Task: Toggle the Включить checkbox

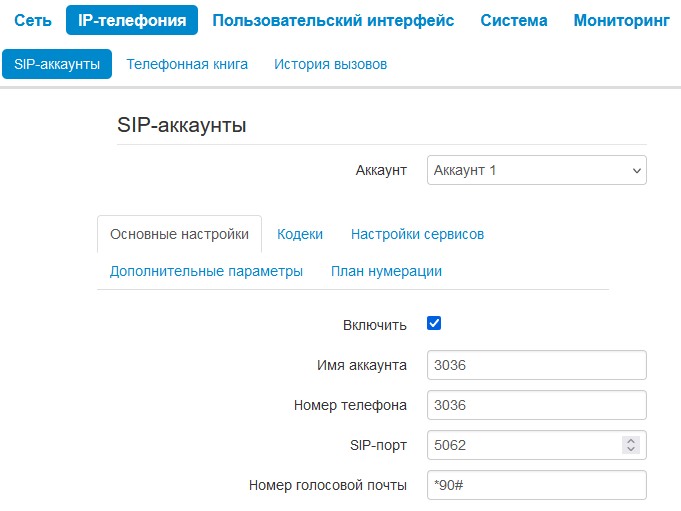Action: pyautogui.click(x=434, y=324)
